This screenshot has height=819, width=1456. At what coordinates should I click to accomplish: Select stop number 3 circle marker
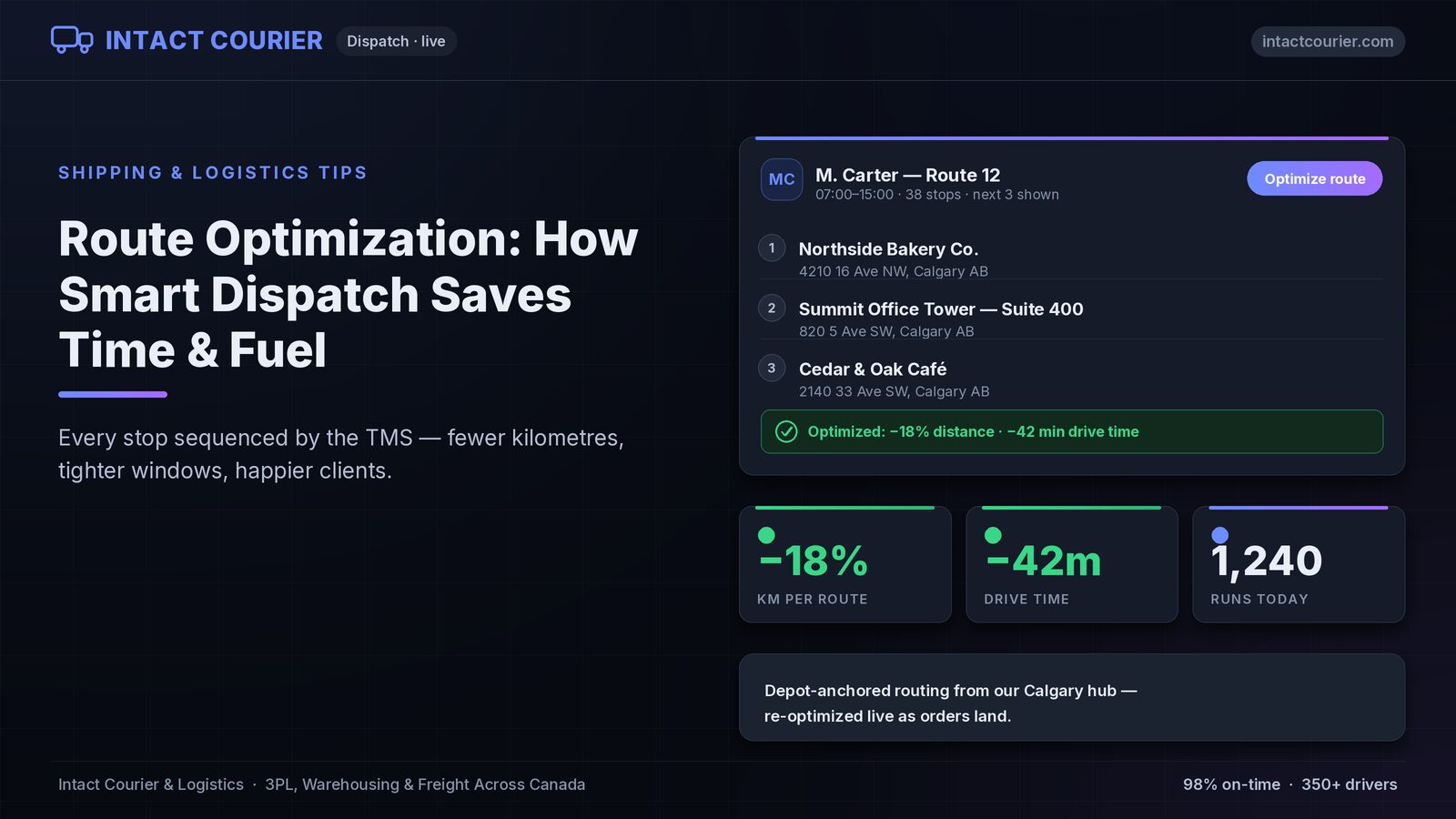click(x=772, y=368)
